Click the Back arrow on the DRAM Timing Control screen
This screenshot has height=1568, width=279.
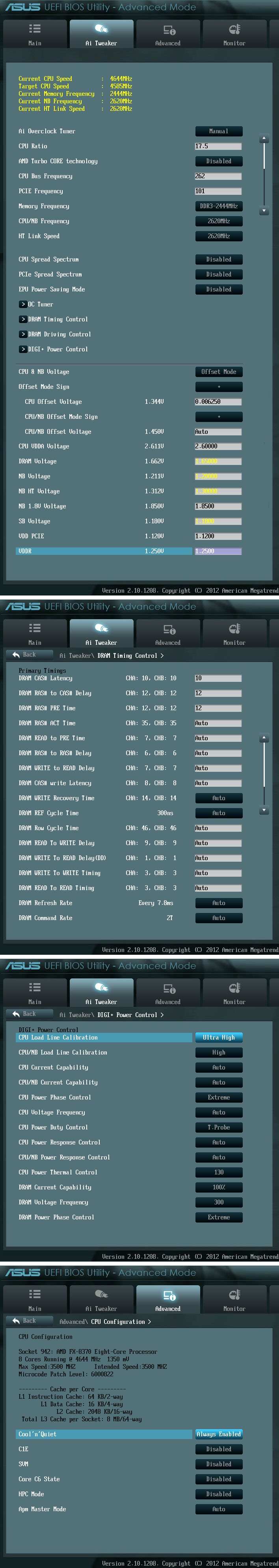coord(17,655)
